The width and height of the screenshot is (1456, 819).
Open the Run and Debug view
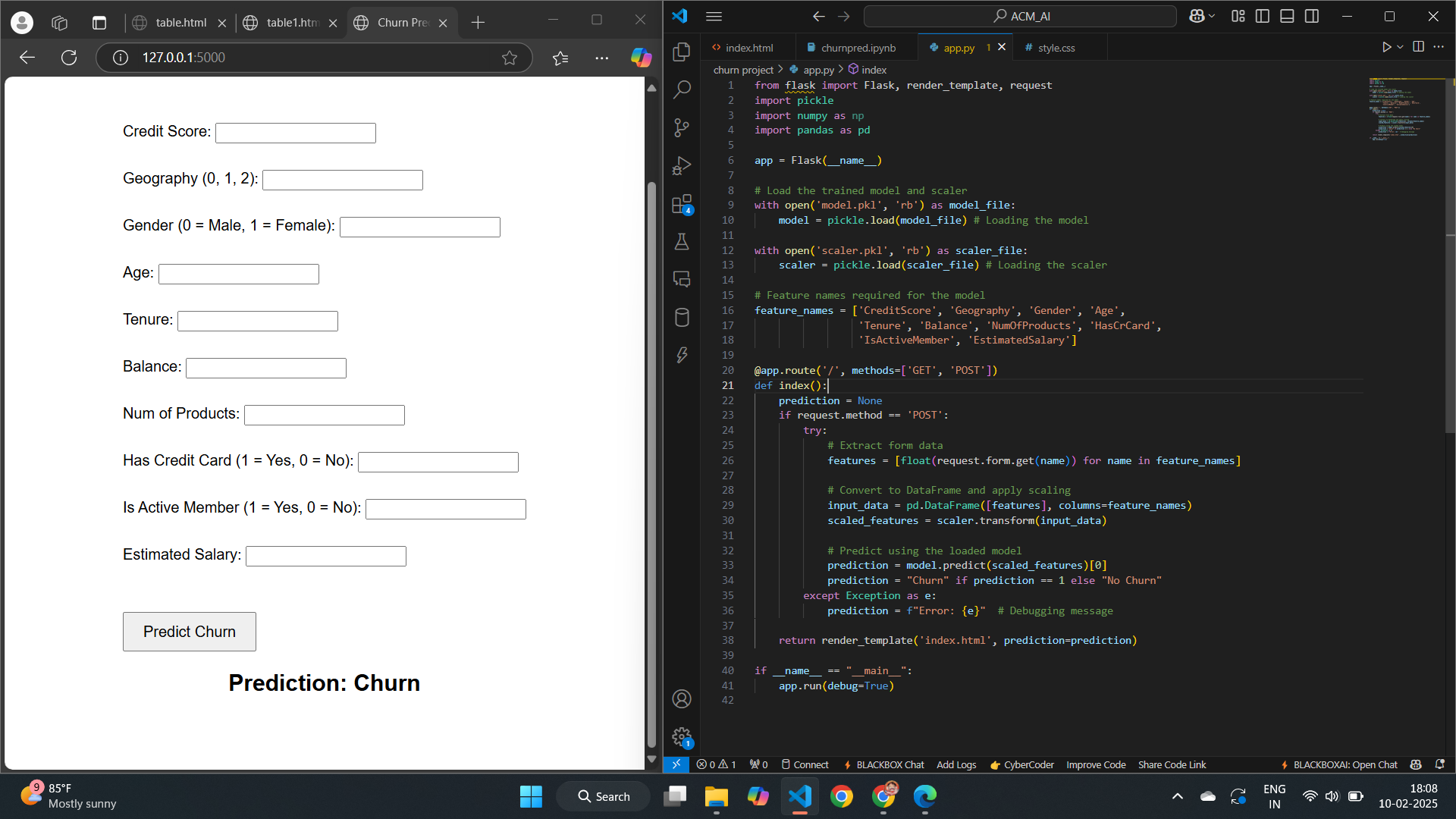[681, 165]
